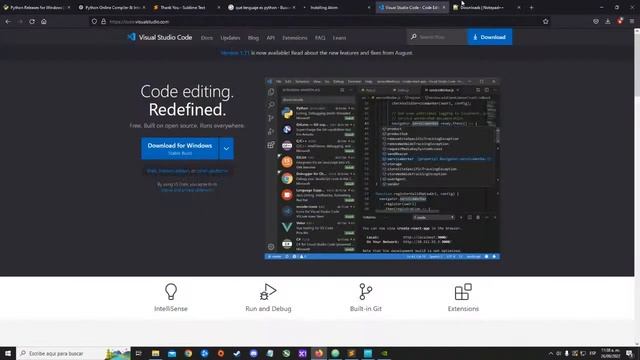The image size is (640, 360).
Task: Open the Learn menu item
Action: (x=339, y=38)
